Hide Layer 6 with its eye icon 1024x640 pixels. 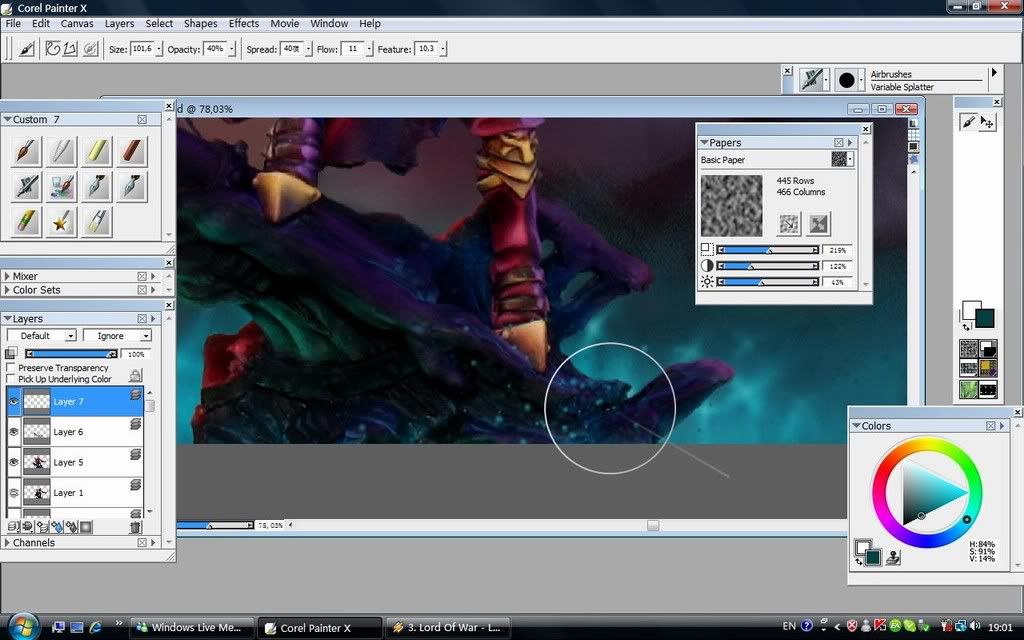coord(14,432)
